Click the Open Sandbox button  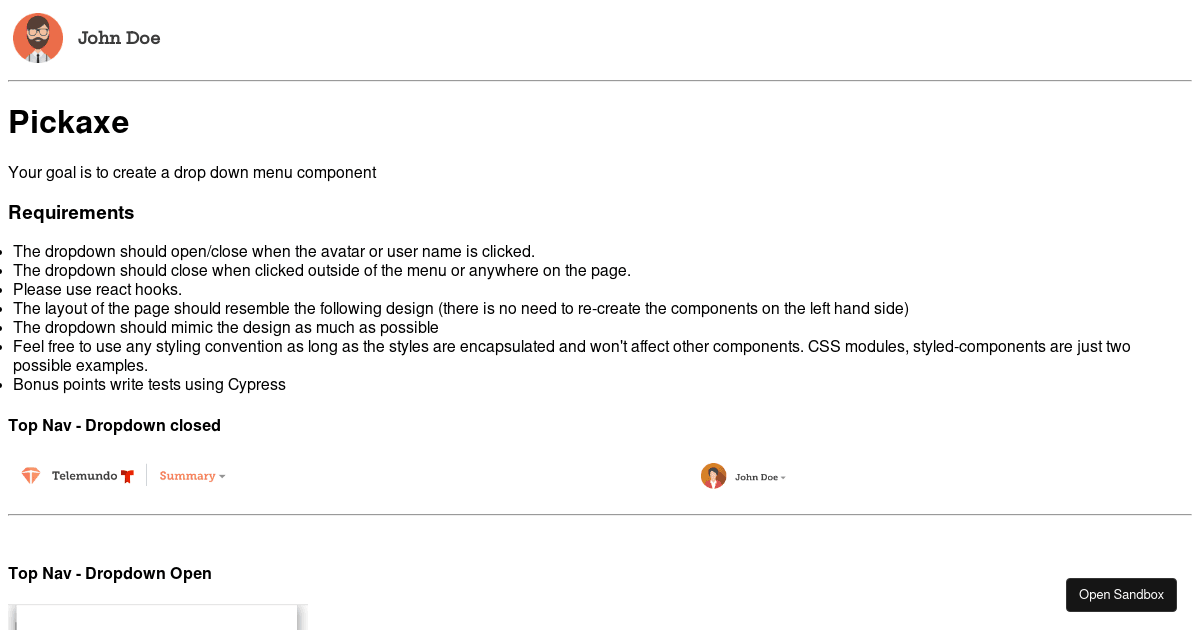(x=1121, y=594)
